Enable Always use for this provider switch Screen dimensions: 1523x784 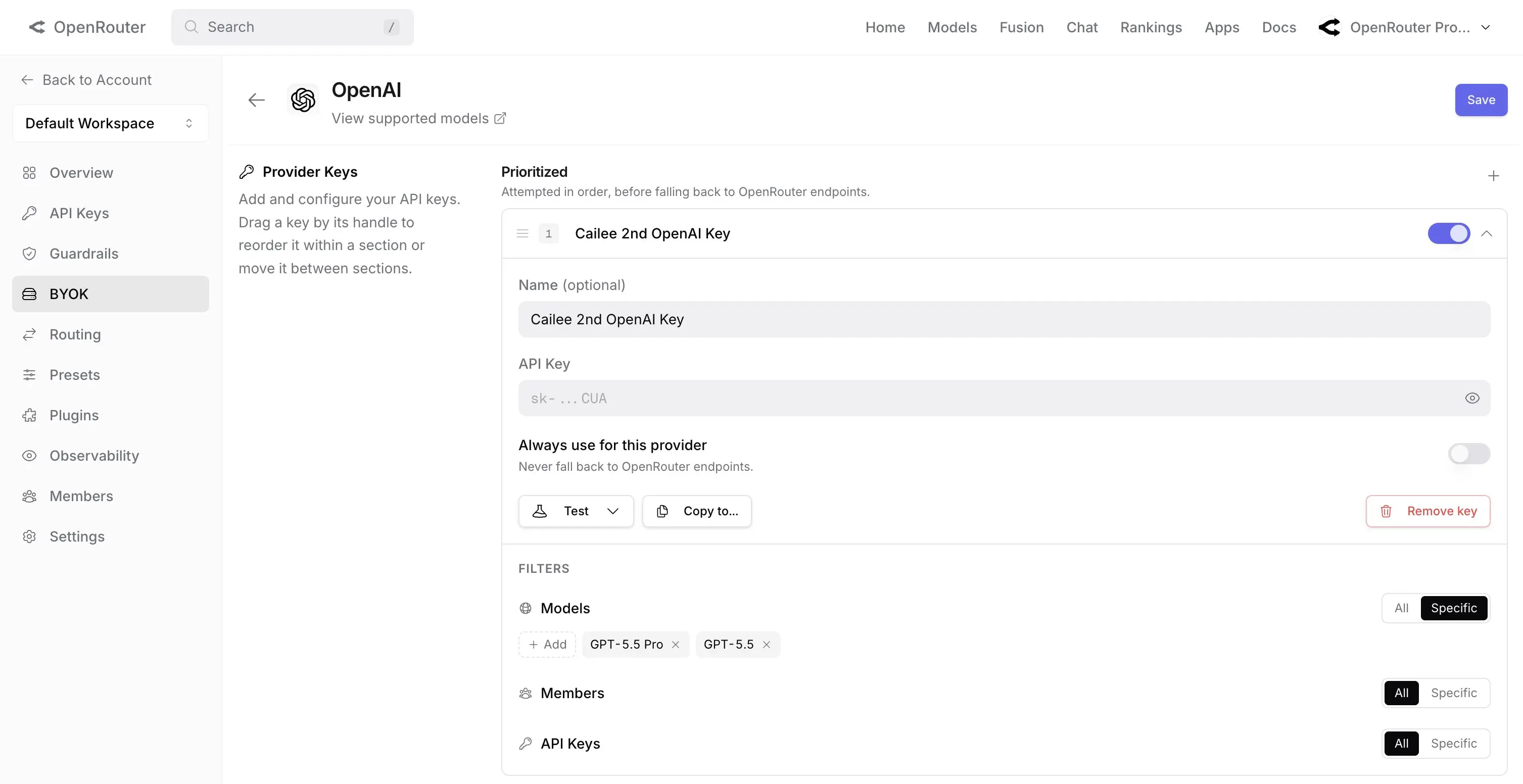tap(1468, 454)
